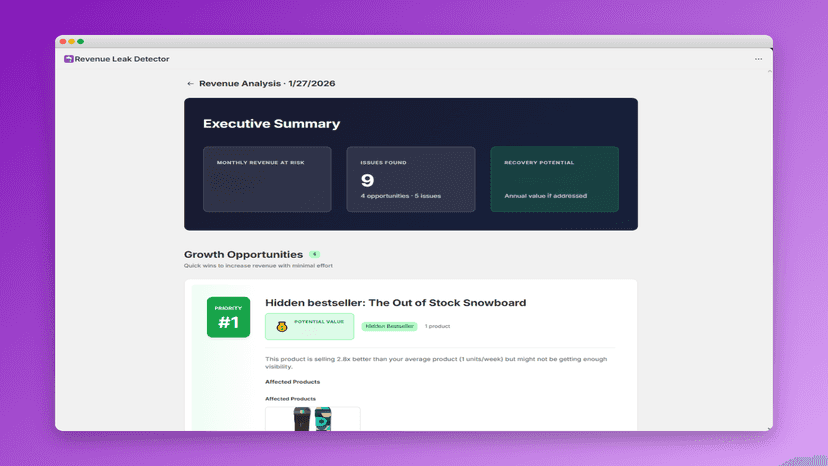828x466 pixels.
Task: Click the 'Revenue Leak Detector' title text
Action: coord(122,59)
